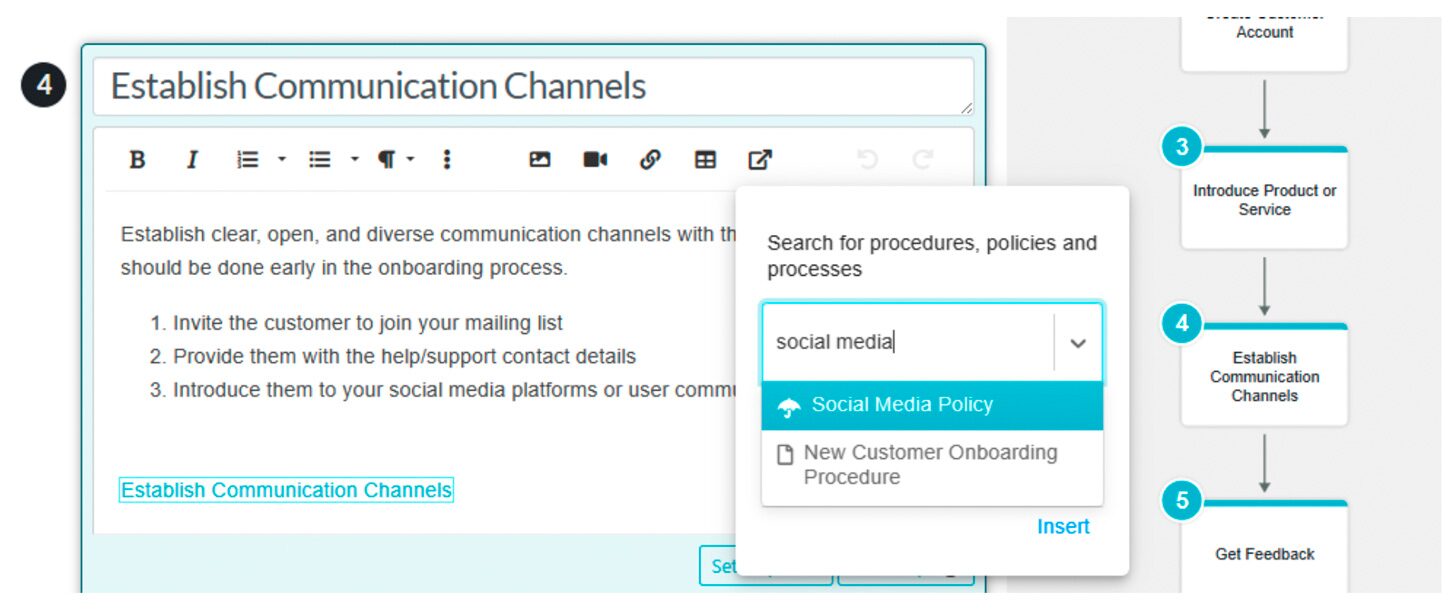Open the paragraph format dropdown arrow
This screenshot has height=609, width=1450.
tap(409, 158)
